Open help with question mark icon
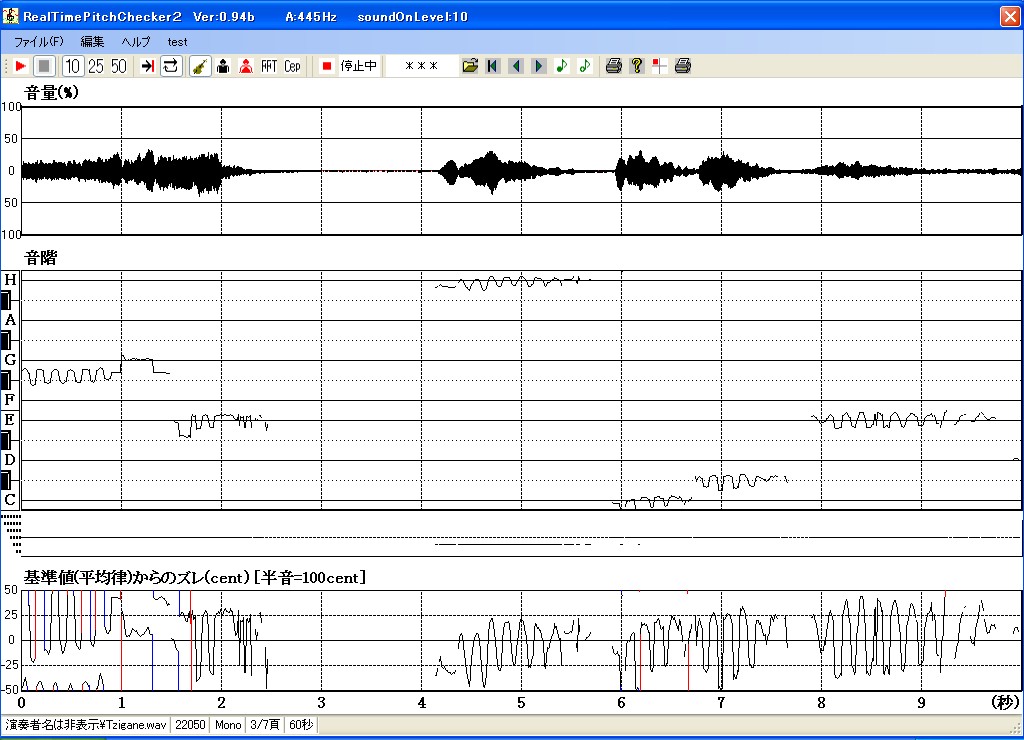The height and width of the screenshot is (740, 1024). click(x=637, y=66)
